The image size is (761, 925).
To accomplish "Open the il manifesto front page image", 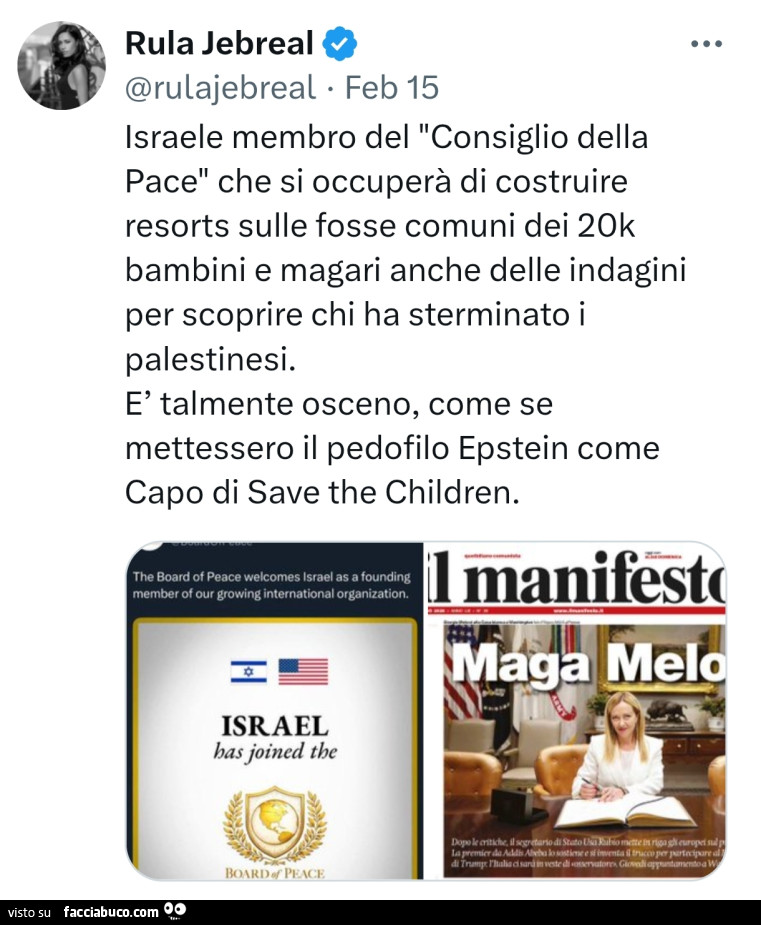I will (576, 710).
